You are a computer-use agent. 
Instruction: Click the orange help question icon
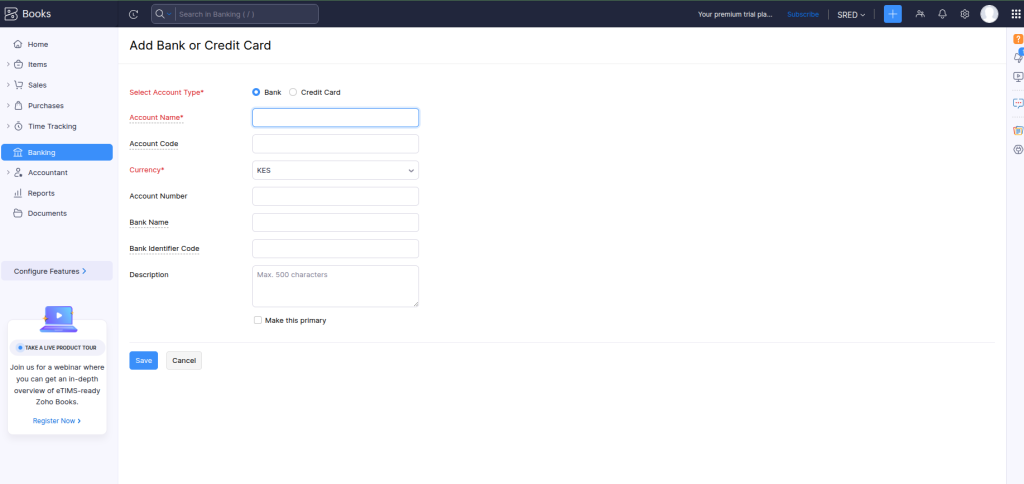pos(1017,39)
